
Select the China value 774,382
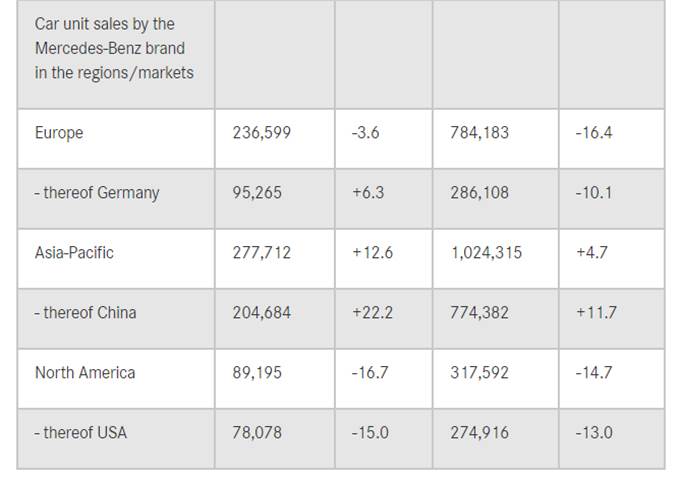[479, 313]
